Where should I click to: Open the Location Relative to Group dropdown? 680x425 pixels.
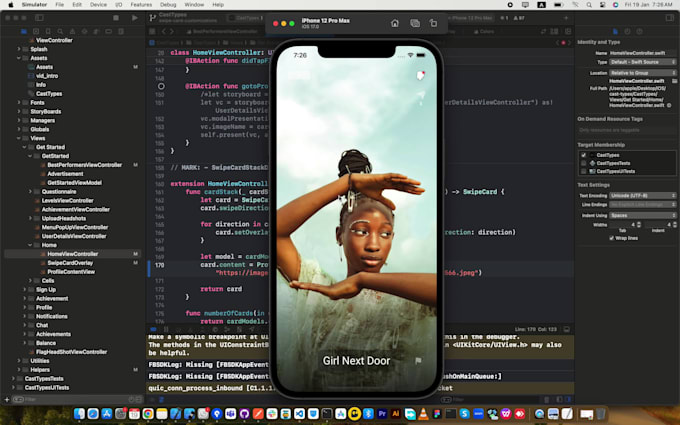[643, 73]
